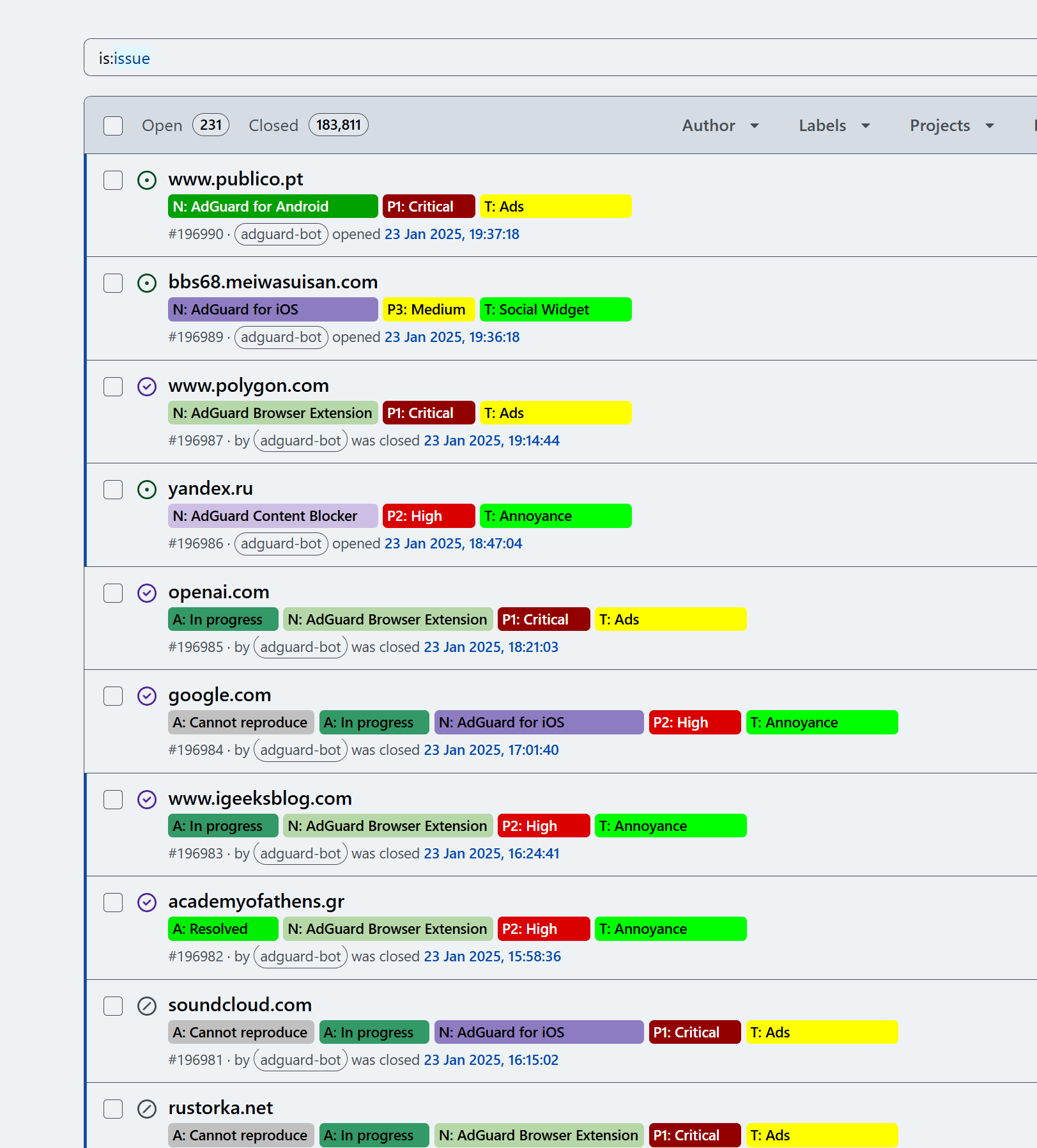Select the academyofathens.gr issue checkbox
This screenshot has height=1148, width=1037.
[x=113, y=903]
